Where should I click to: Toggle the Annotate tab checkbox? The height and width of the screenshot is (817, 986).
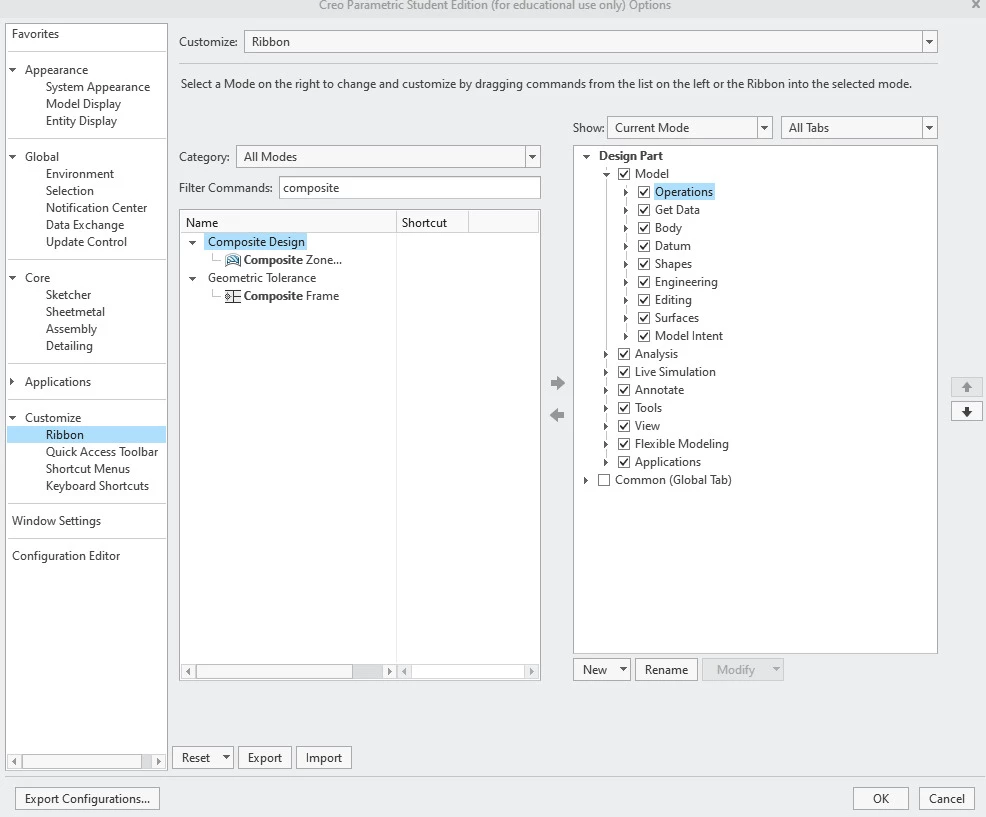pyautogui.click(x=624, y=390)
